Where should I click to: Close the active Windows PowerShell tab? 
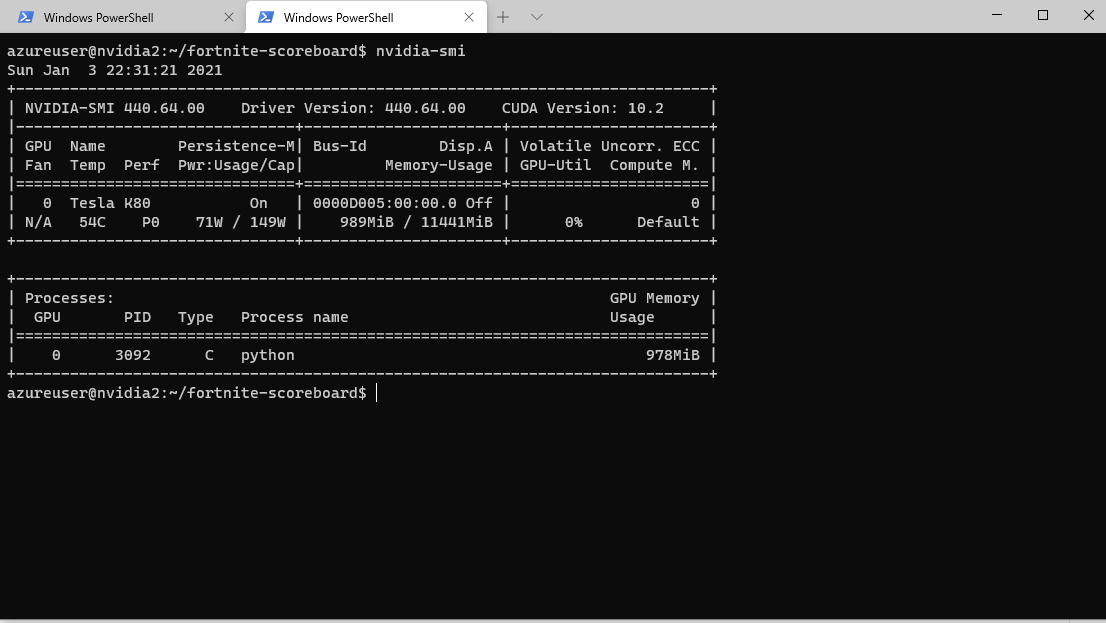tap(469, 17)
